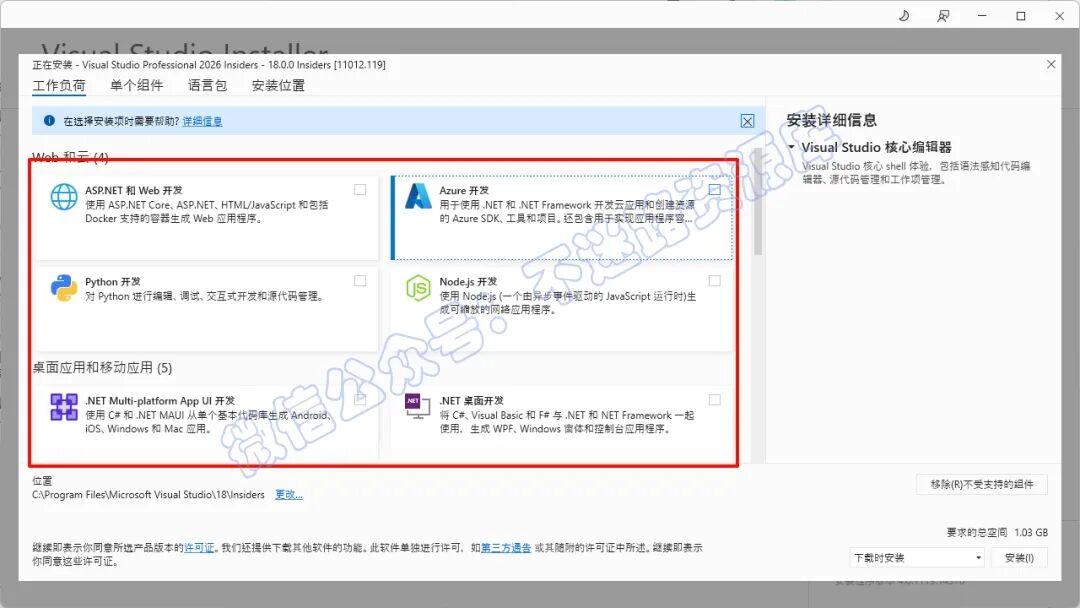Click the 更改... location link
The height and width of the screenshot is (608, 1080).
coord(289,494)
